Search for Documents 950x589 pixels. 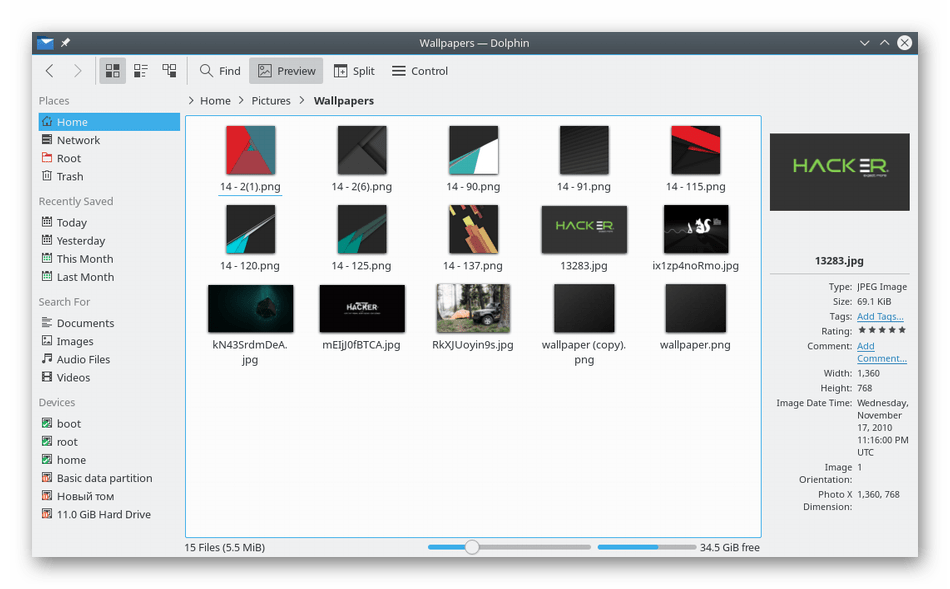point(109,323)
